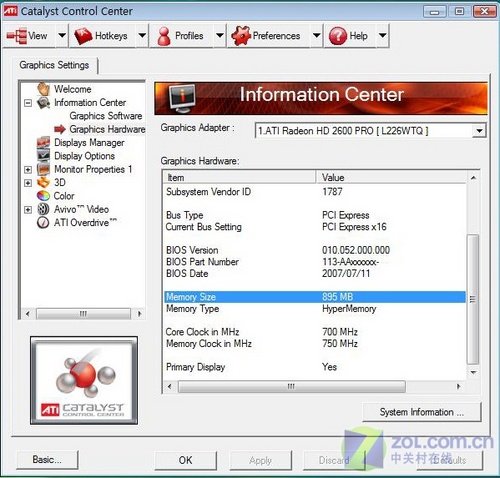The image size is (500, 478).
Task: Click the ATI Catalyst logo thumbnail
Action: (x=84, y=380)
